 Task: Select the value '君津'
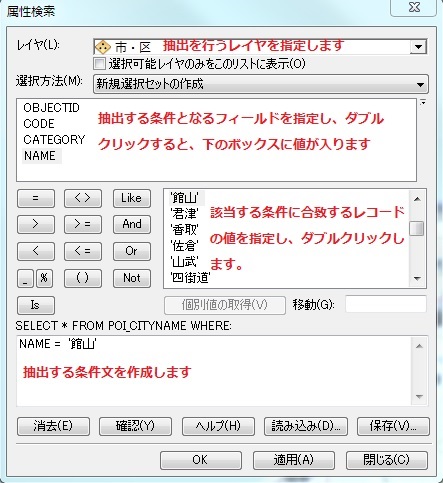[184, 214]
